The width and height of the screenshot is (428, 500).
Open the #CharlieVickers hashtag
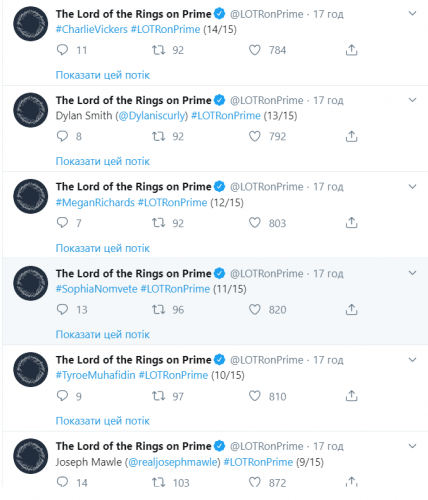92,29
